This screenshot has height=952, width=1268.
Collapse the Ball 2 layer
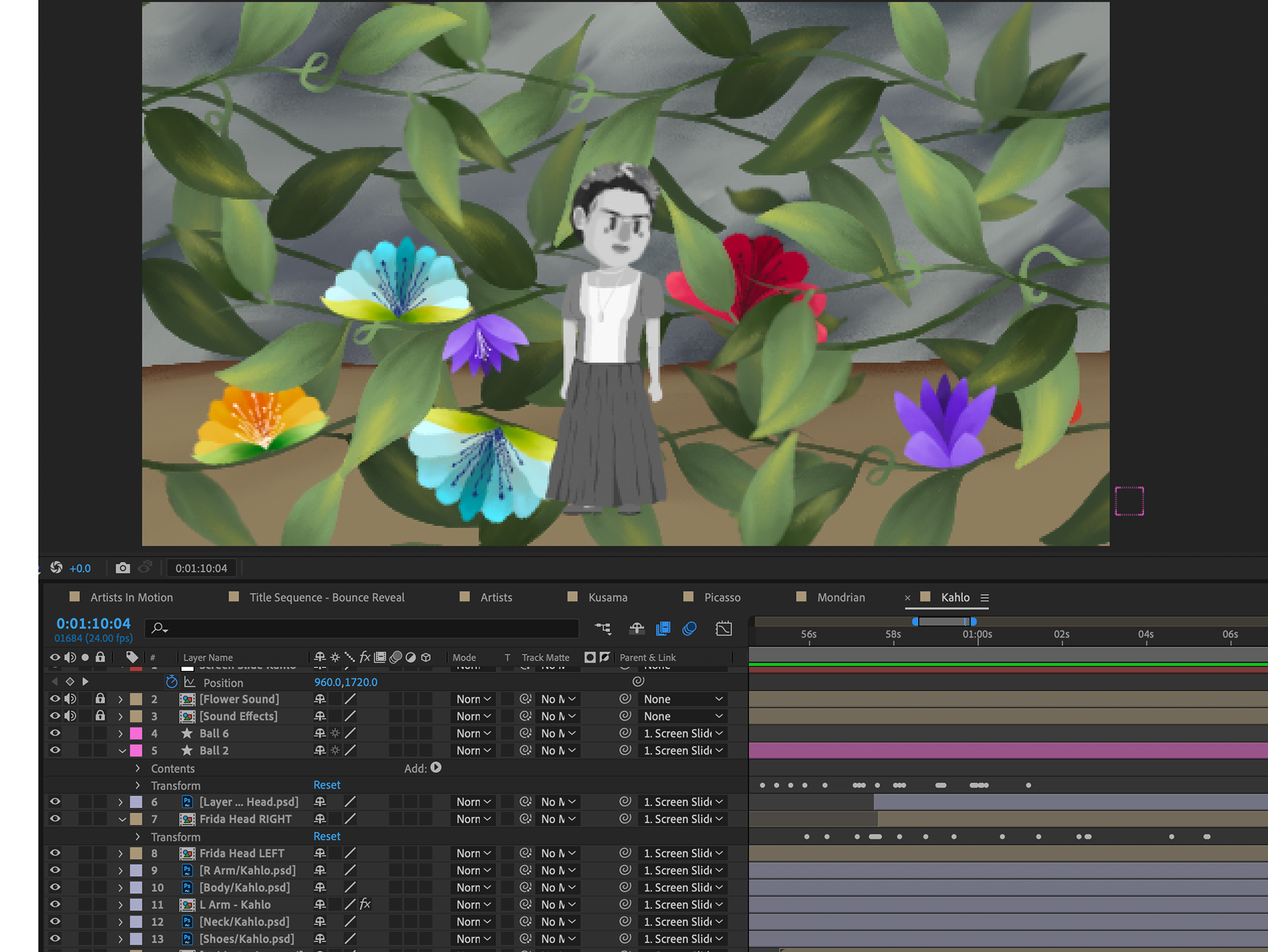click(122, 751)
